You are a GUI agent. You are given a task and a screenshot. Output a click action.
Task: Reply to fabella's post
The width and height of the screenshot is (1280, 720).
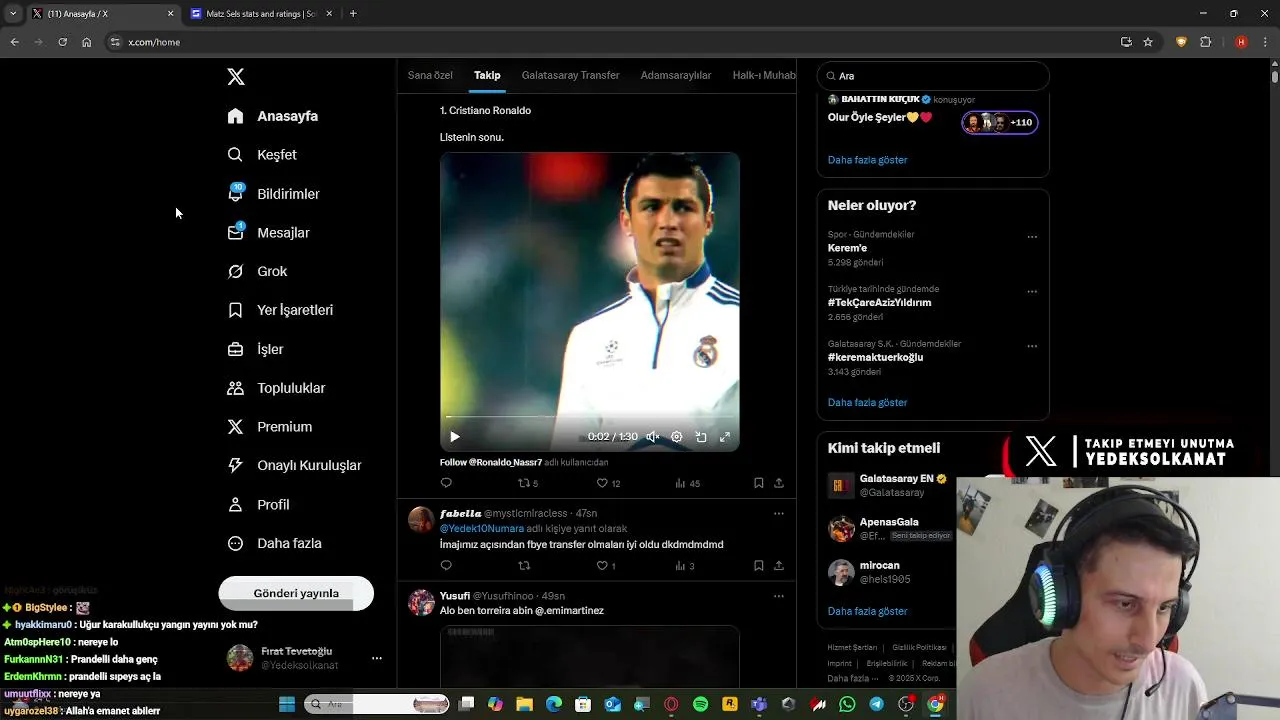(446, 566)
